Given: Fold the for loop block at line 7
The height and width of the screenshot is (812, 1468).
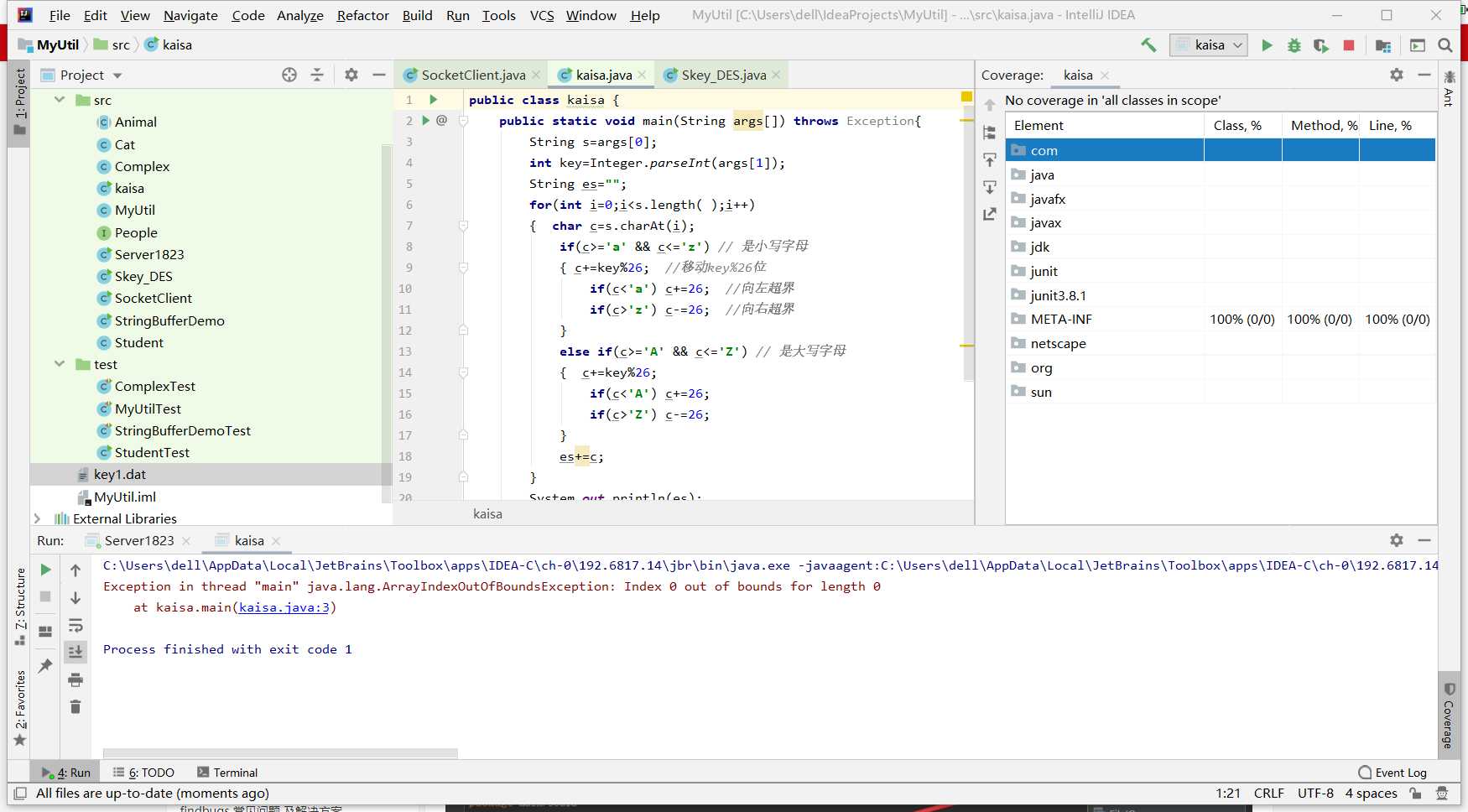Looking at the screenshot, I should (463, 226).
